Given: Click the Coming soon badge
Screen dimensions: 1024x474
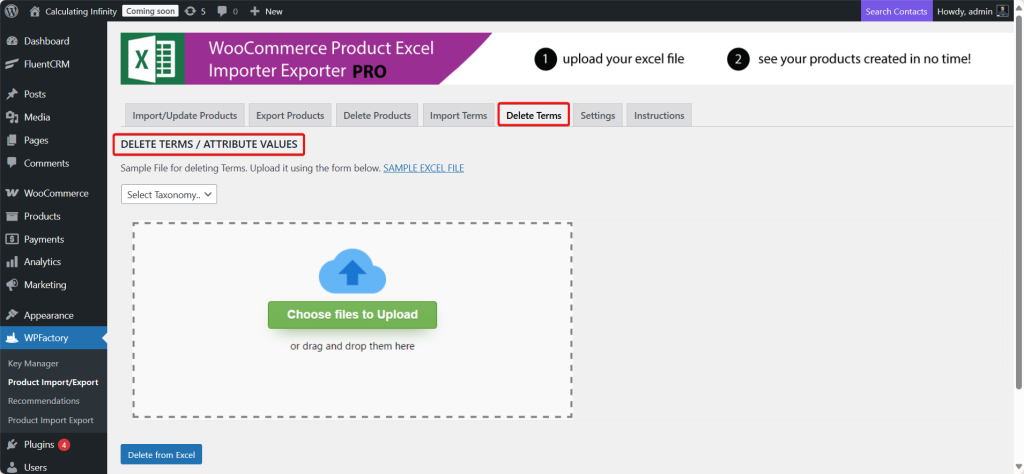Looking at the screenshot, I should coord(150,11).
